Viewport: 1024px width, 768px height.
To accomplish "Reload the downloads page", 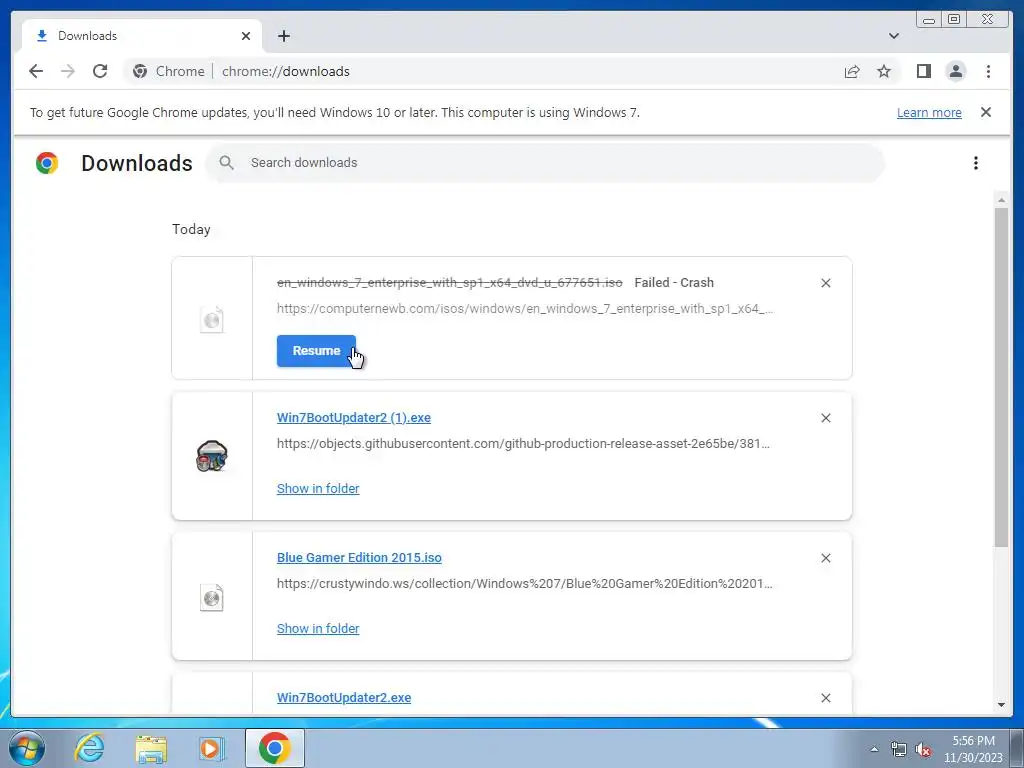I will pyautogui.click(x=100, y=71).
